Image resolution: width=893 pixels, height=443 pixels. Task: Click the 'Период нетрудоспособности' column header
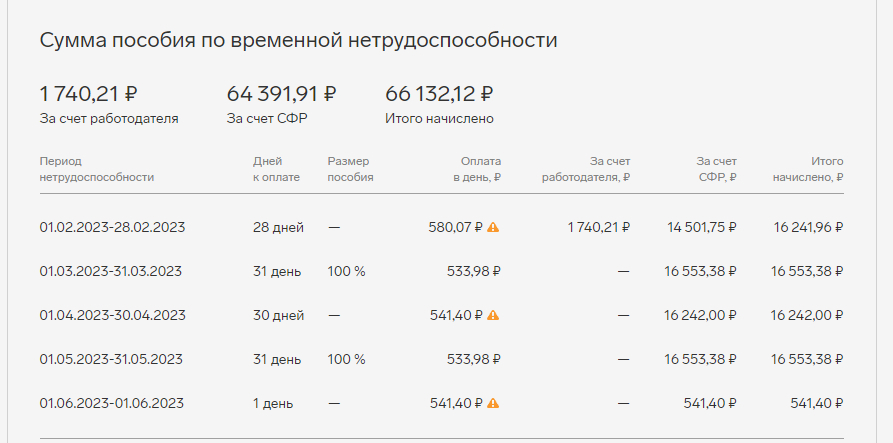97,169
